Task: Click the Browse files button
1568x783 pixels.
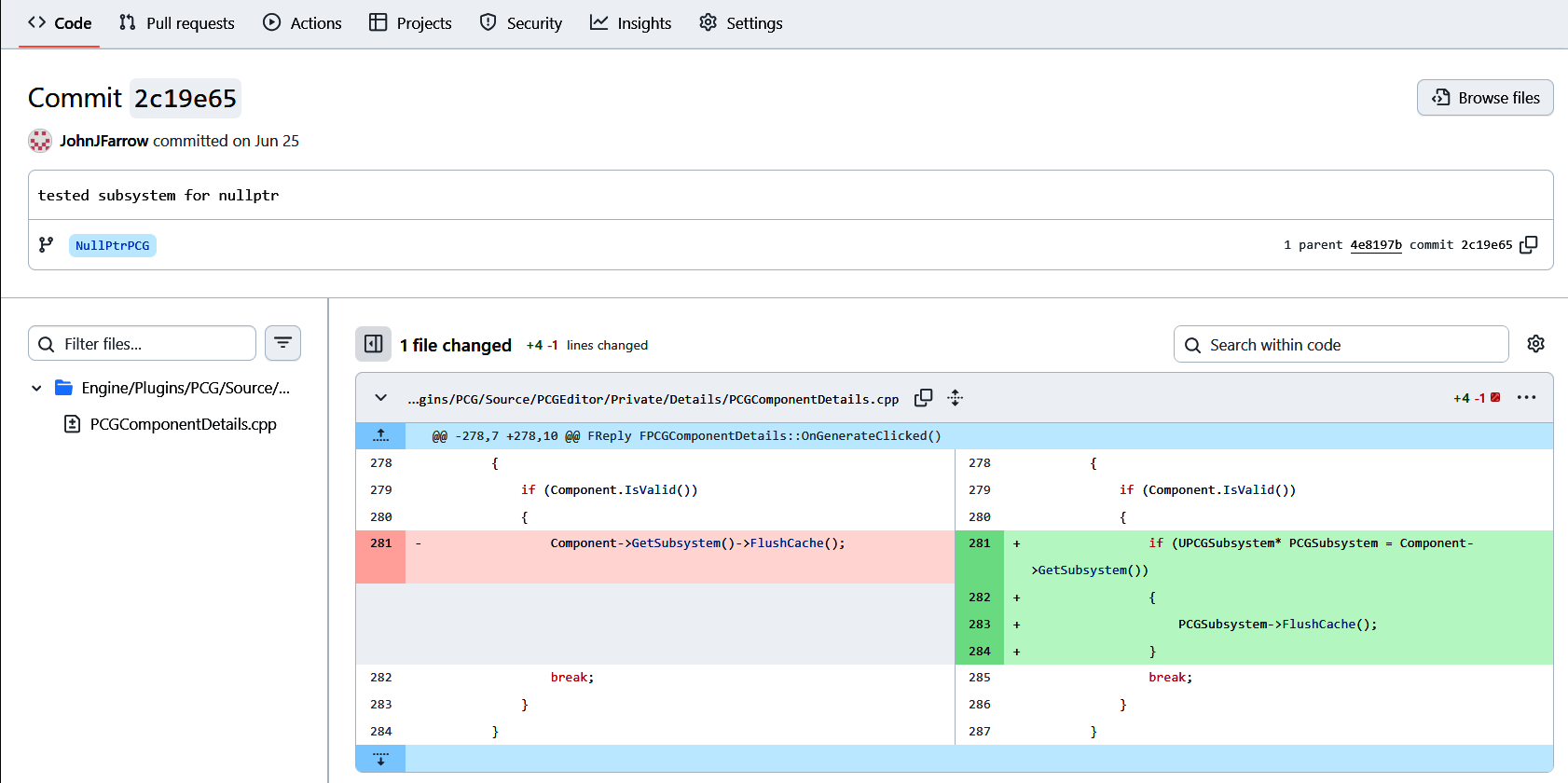Action: (1485, 98)
